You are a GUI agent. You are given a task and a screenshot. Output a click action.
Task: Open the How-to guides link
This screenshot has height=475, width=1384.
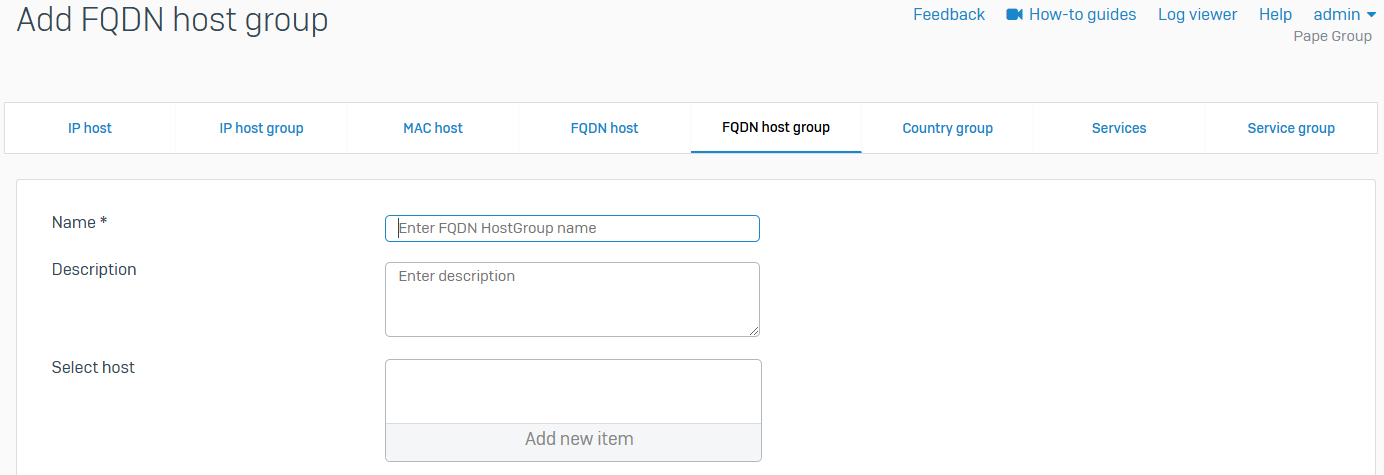click(1082, 15)
